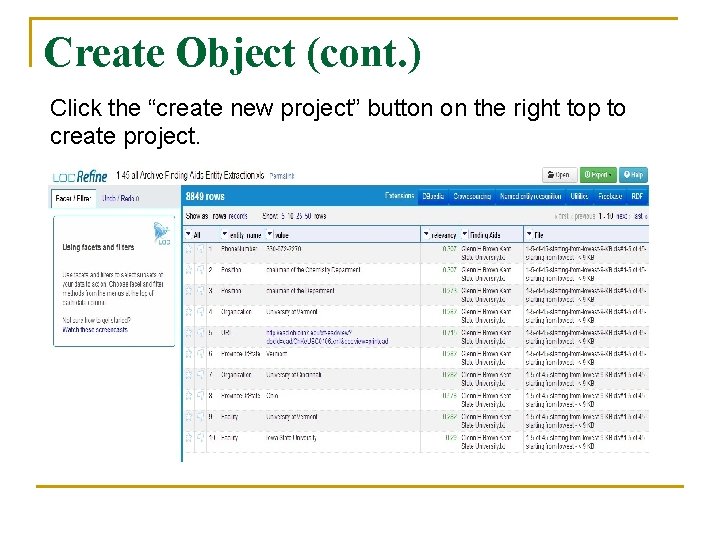Screen dimensions: 720x540
Task: Star row 8 with value Ohio
Action: (188, 396)
